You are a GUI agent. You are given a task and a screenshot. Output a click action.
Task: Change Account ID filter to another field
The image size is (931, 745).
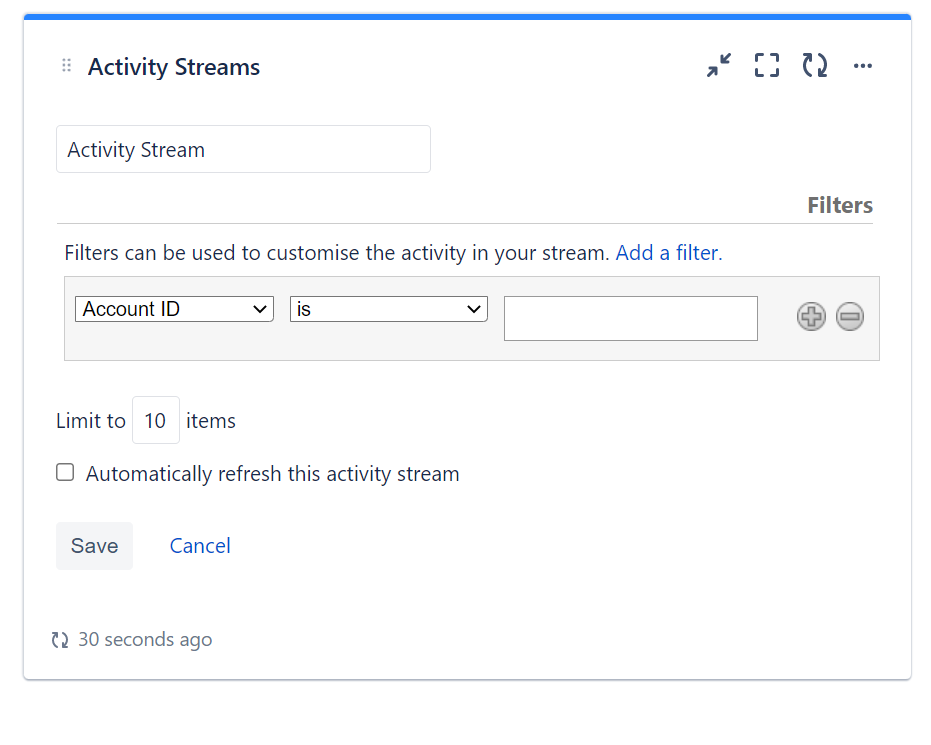174,308
